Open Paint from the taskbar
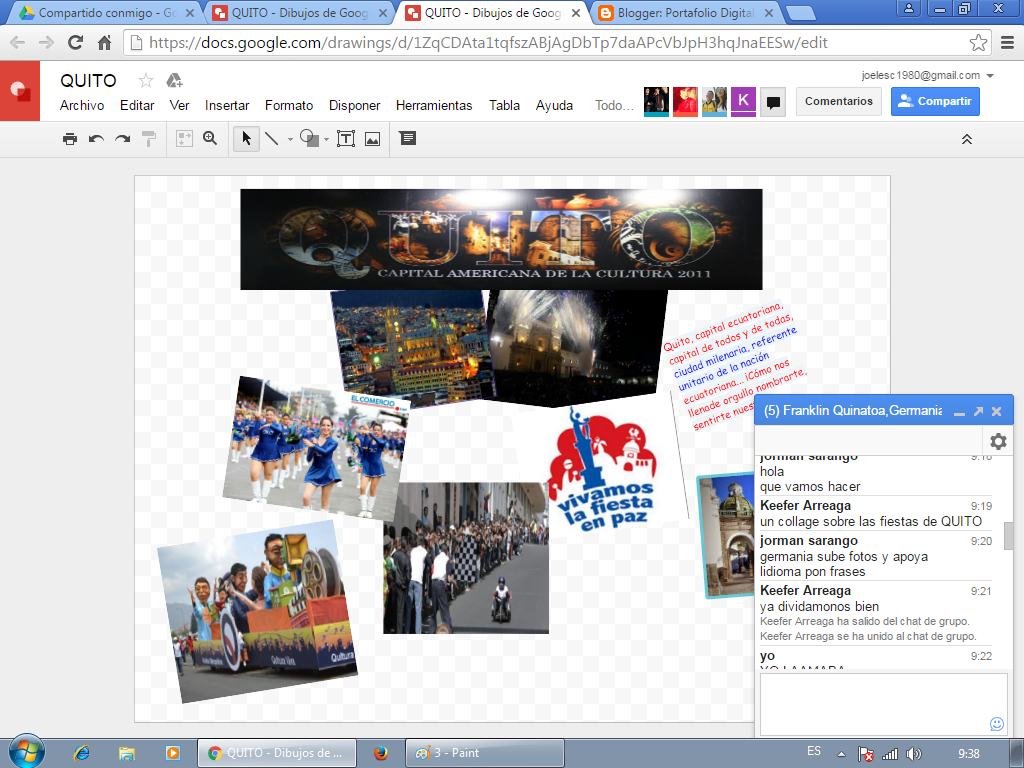This screenshot has width=1024, height=768. coord(484,751)
